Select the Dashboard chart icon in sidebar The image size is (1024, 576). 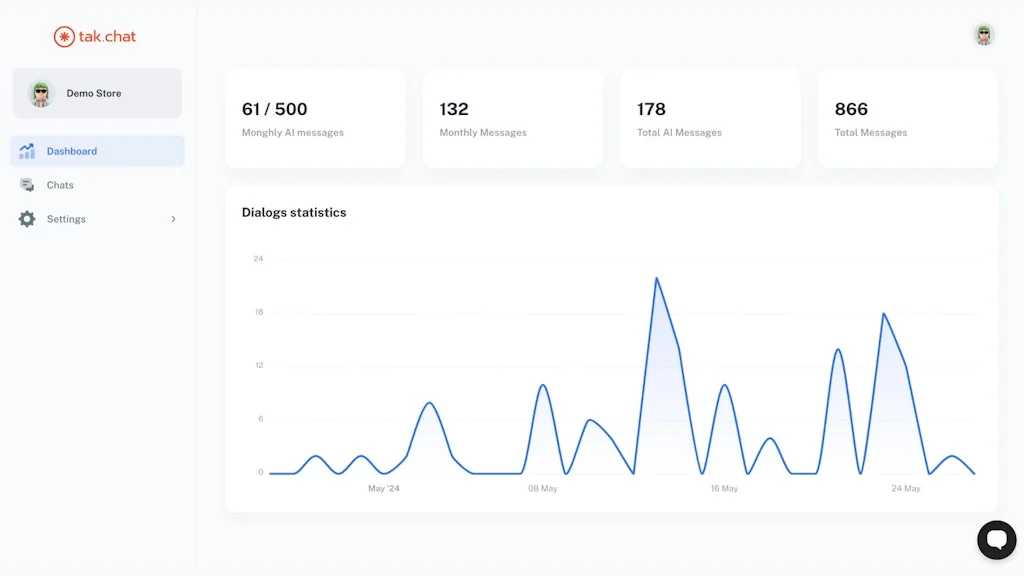pos(26,151)
